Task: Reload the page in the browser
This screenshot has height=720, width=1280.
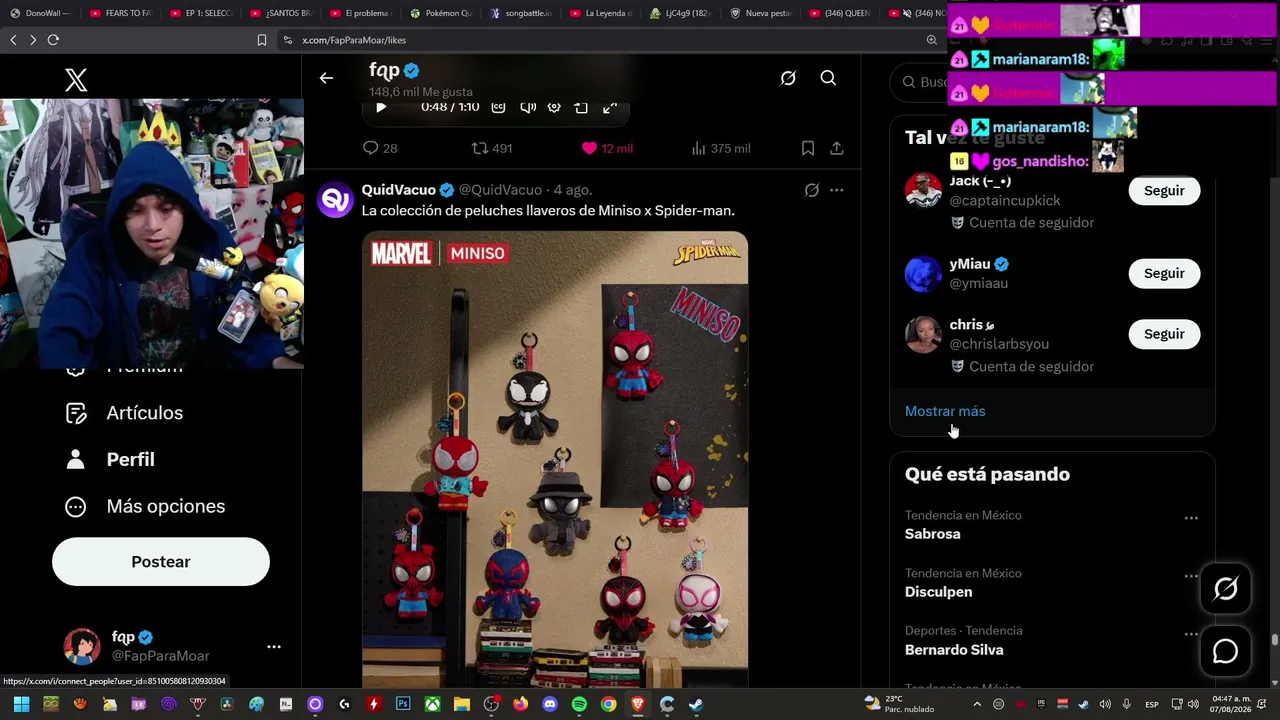Action: (53, 40)
